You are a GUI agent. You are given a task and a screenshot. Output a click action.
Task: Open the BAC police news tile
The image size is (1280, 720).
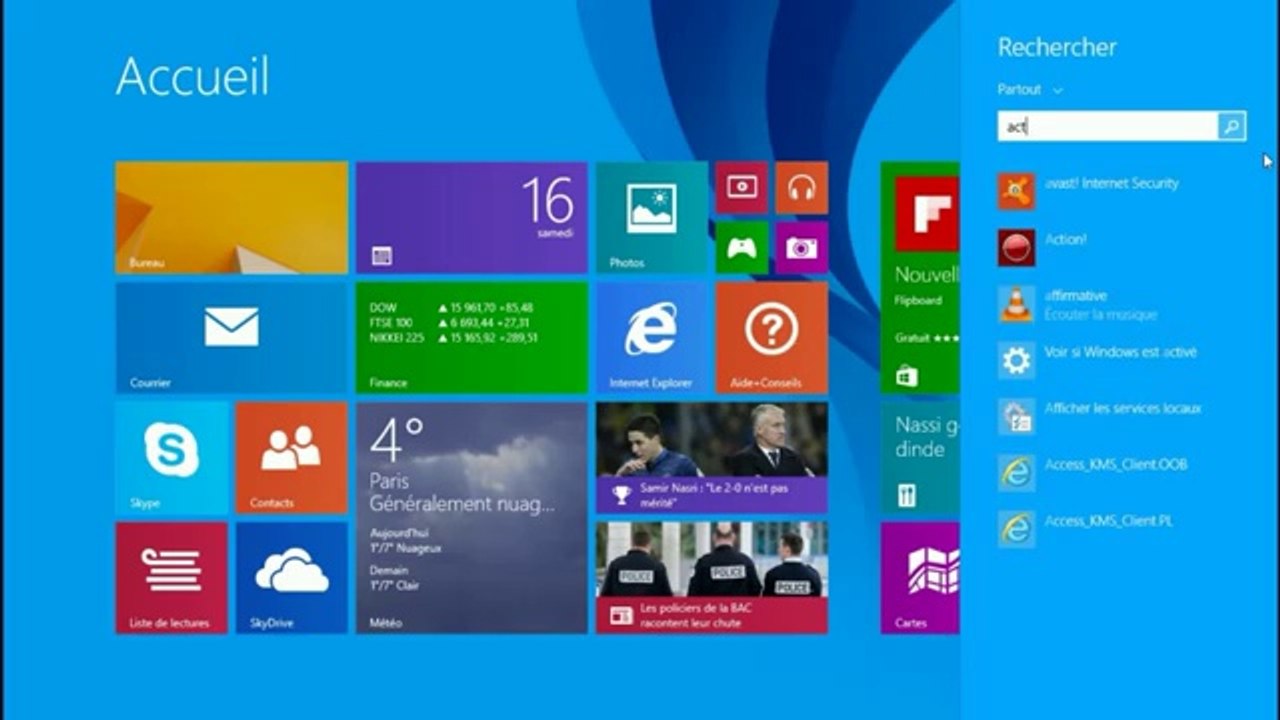pyautogui.click(x=712, y=578)
